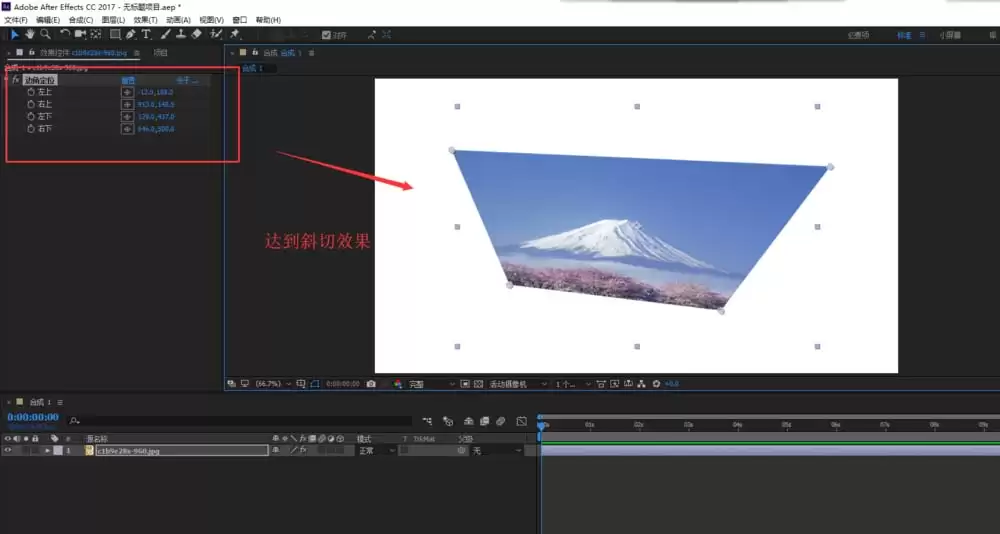
Task: Select the Type (T) tool
Action: coord(146,34)
